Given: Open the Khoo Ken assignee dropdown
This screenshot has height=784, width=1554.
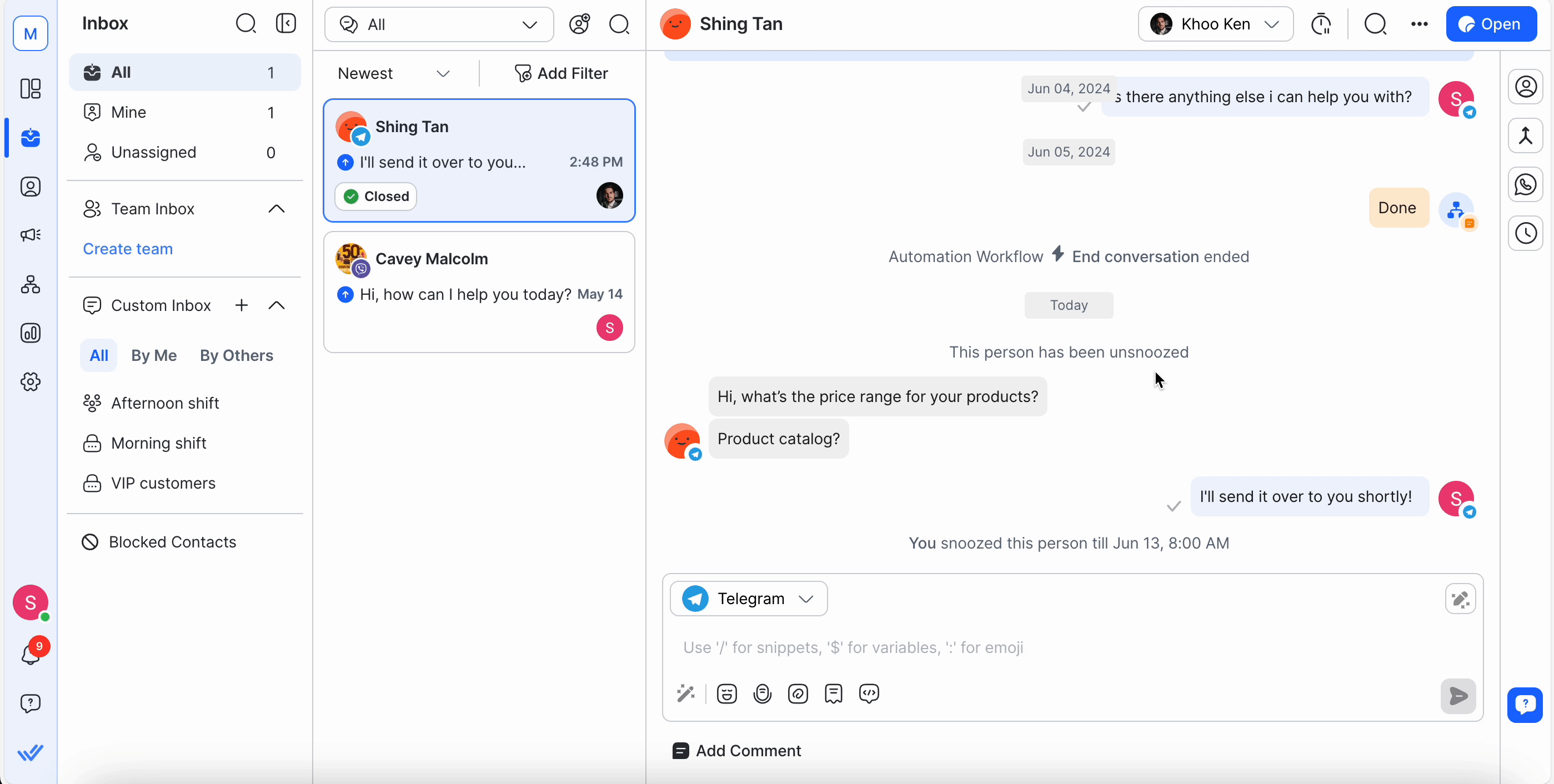Looking at the screenshot, I should coord(1215,24).
